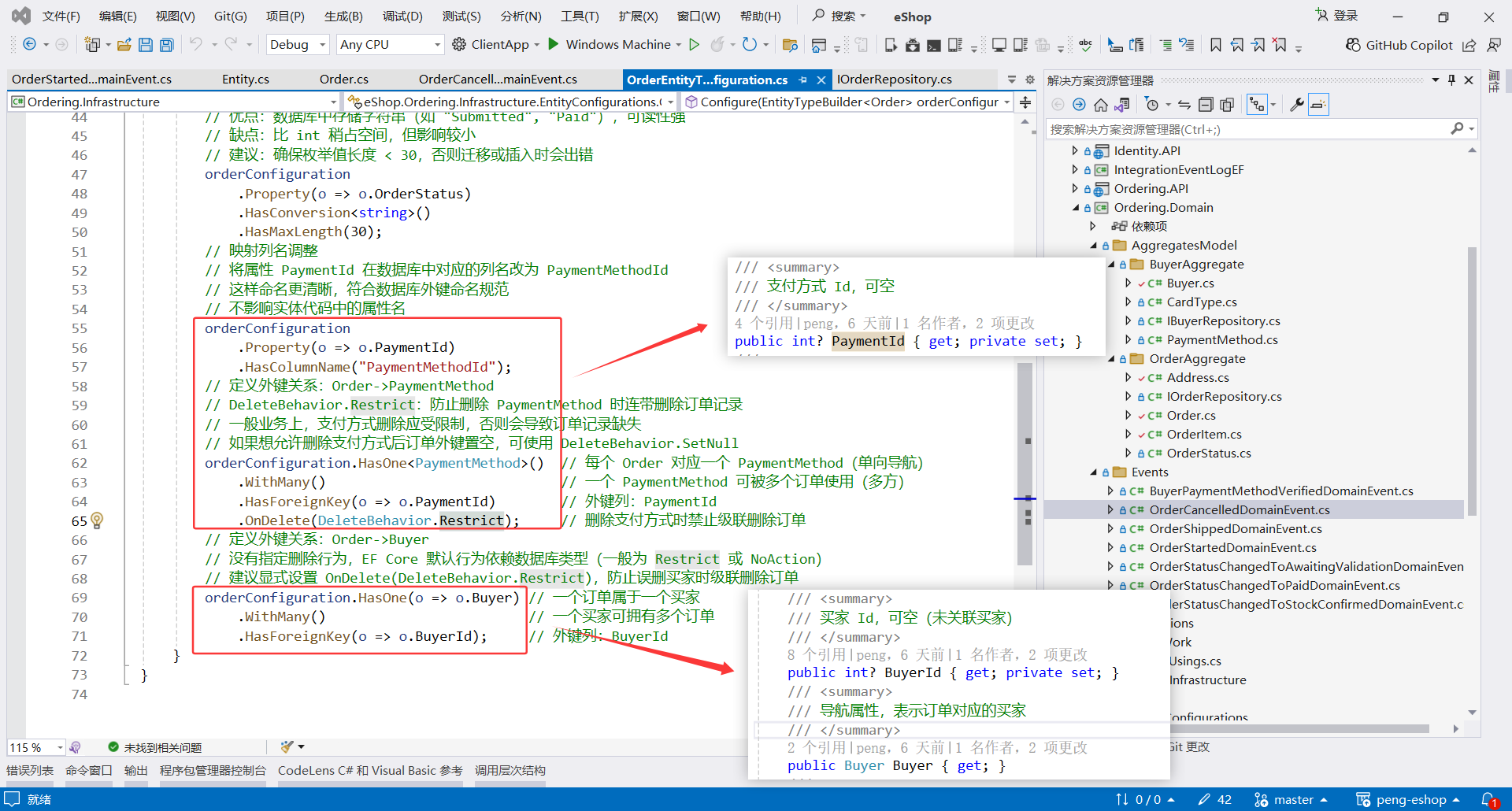Viewport: 1512px width, 811px height.
Task: Open the Find in Files folder-search icon
Action: (790, 45)
